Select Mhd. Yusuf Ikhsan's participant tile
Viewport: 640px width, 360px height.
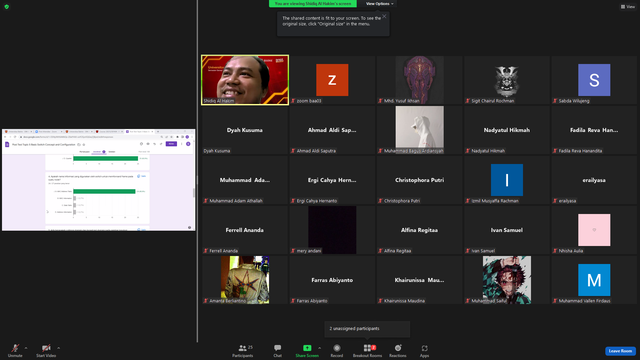tap(420, 80)
